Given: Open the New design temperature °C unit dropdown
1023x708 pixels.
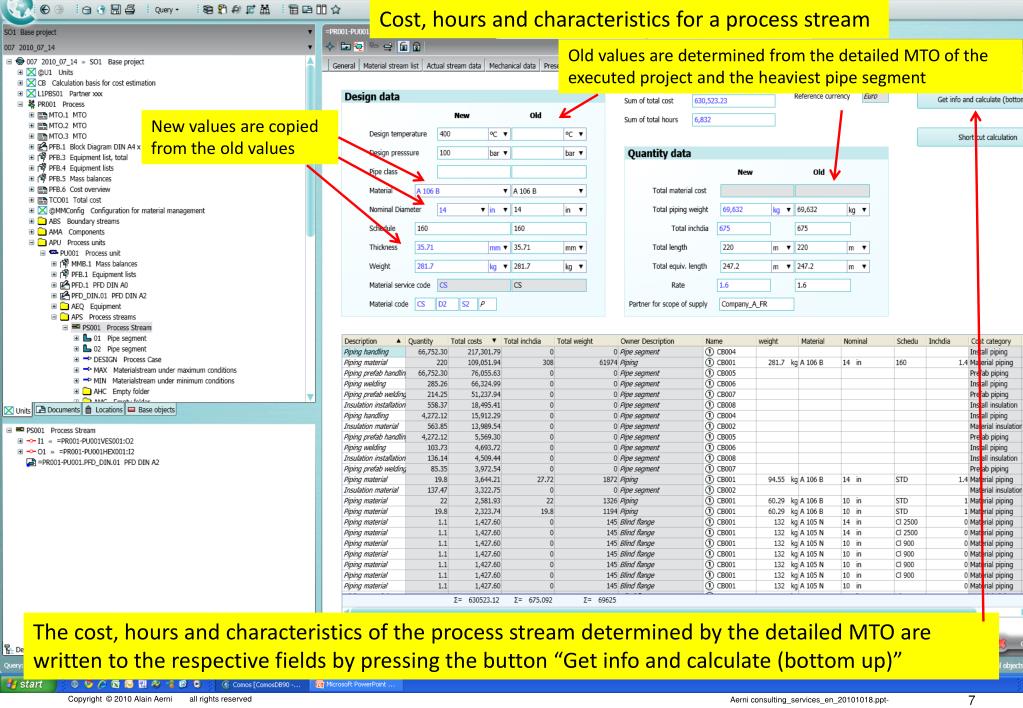Looking at the screenshot, I should pos(505,134).
